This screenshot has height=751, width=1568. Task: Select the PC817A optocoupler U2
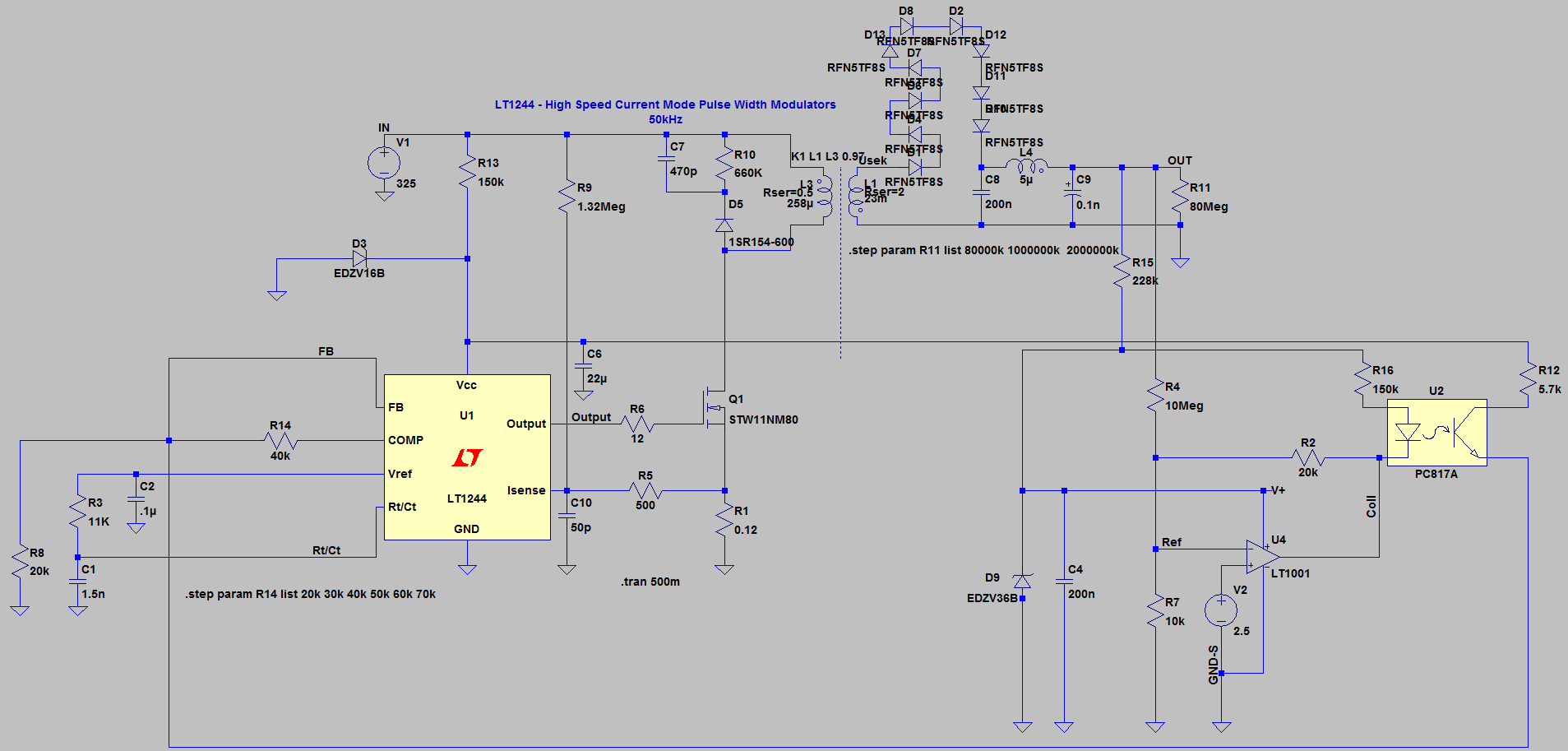(1436, 433)
